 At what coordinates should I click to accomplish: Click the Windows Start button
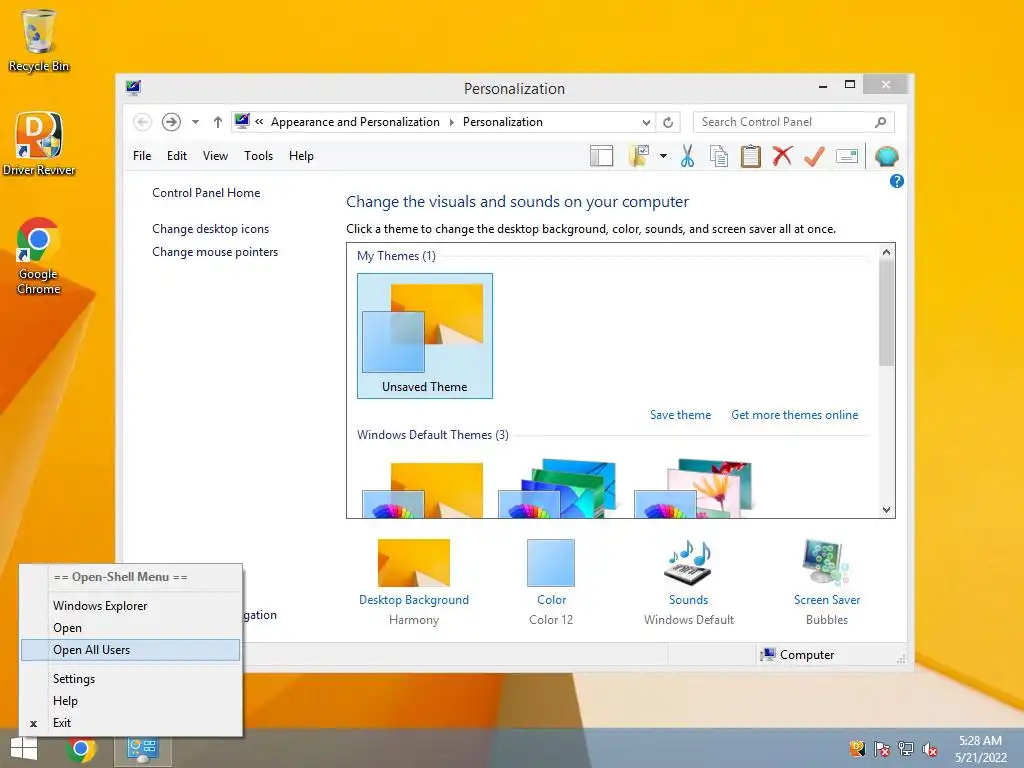pos(24,749)
